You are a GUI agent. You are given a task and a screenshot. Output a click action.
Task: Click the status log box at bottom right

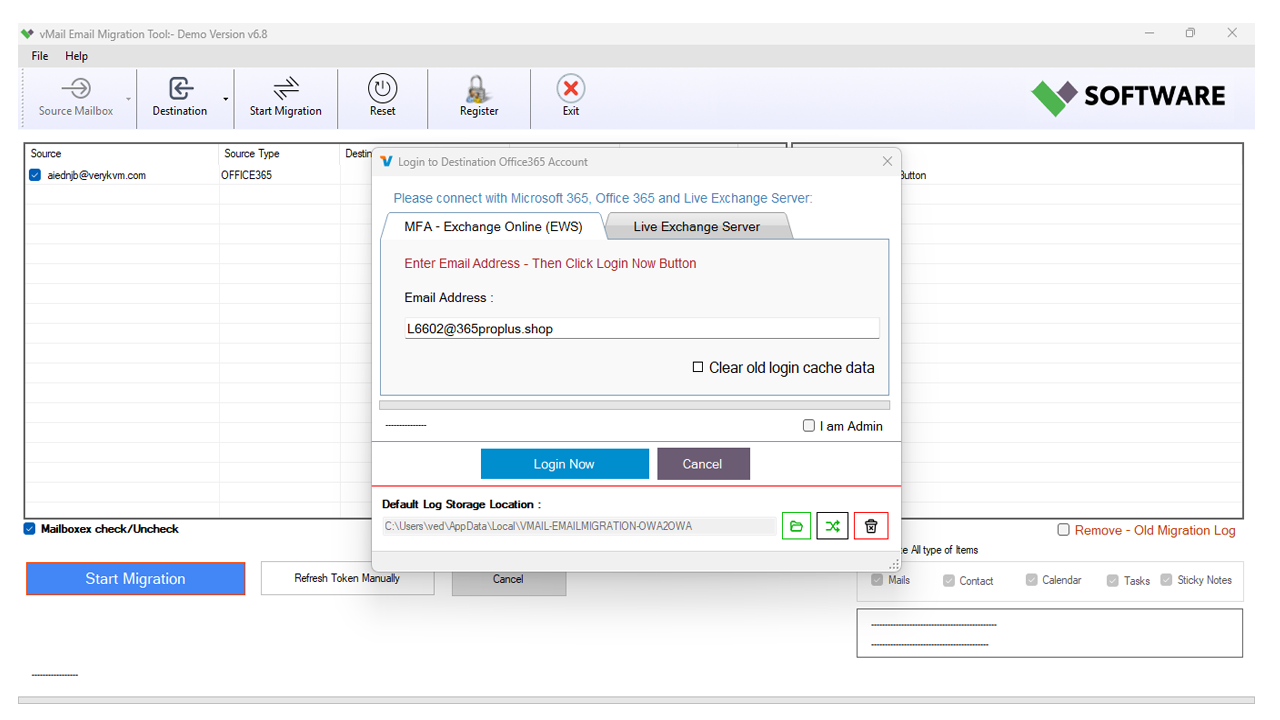(1050, 633)
